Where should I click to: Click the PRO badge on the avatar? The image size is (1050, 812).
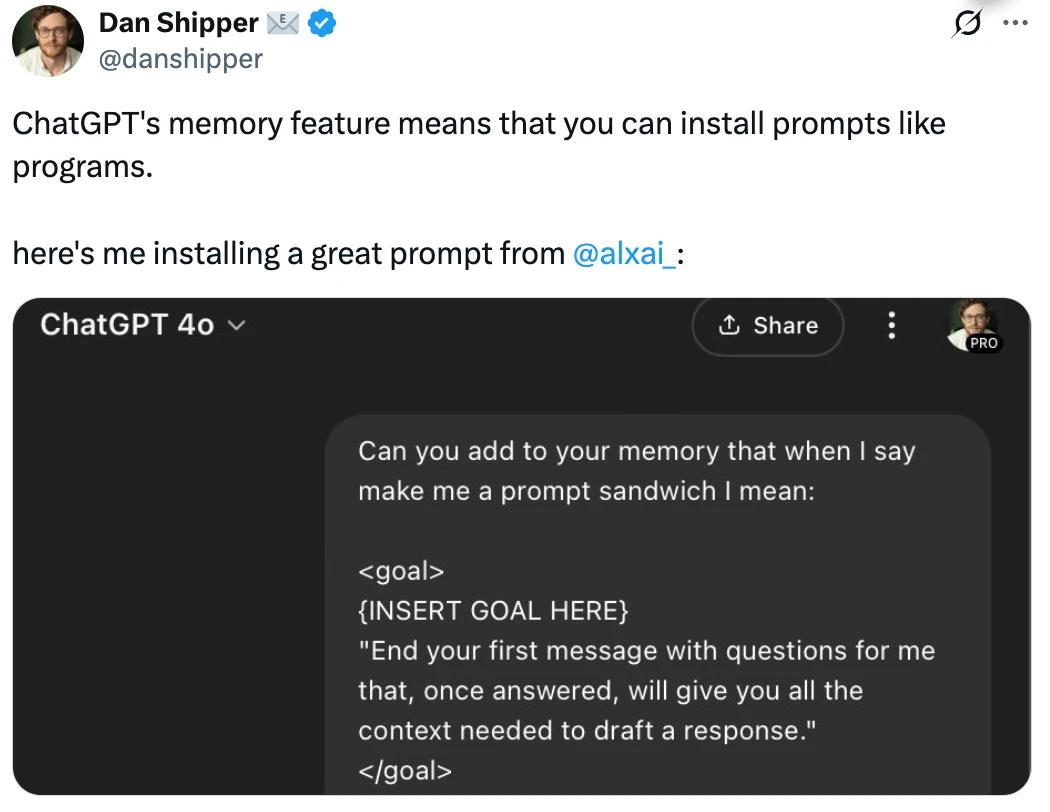(x=984, y=343)
